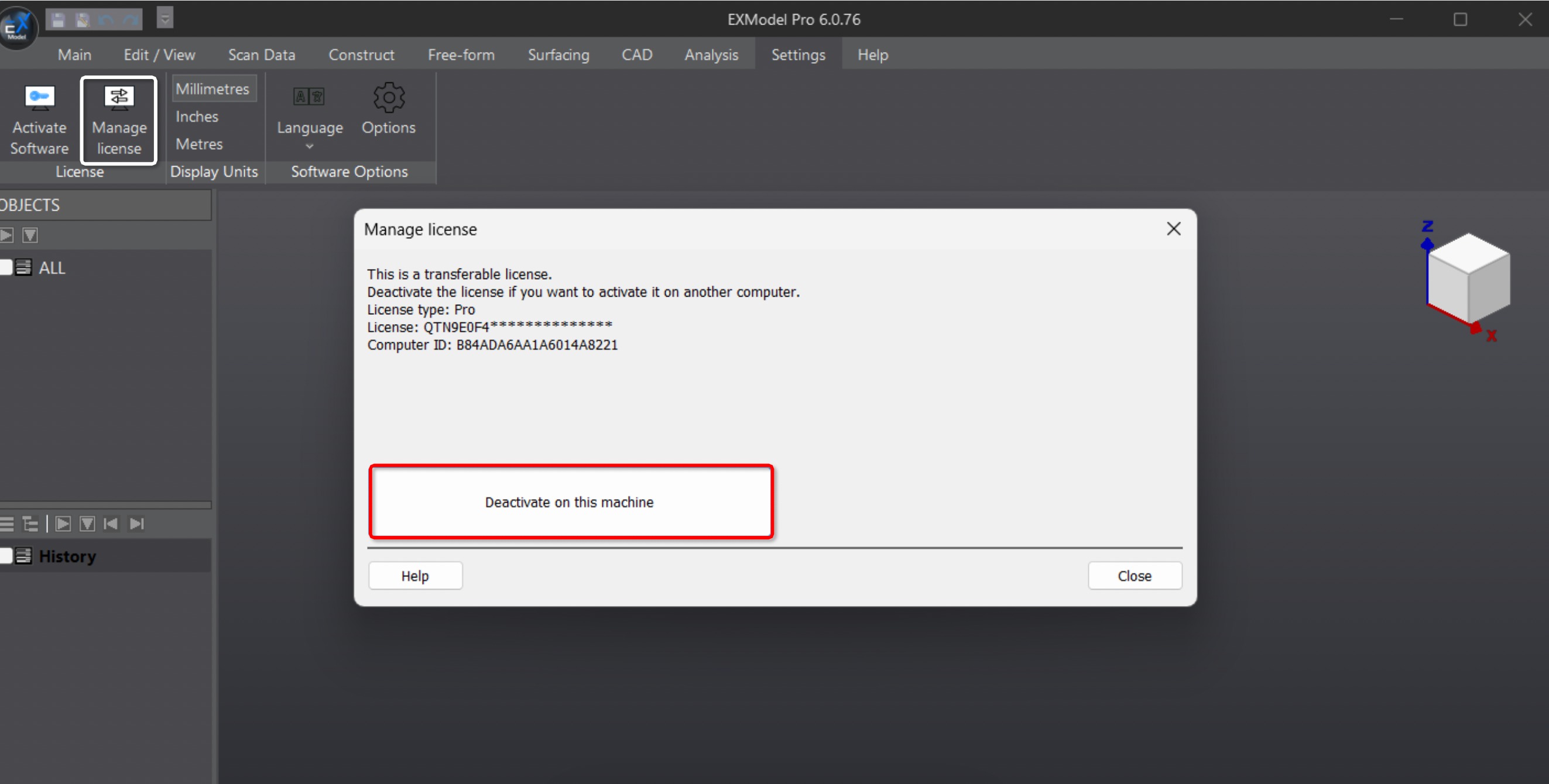The image size is (1549, 784).
Task: Open the Surfacing ribbon tab
Action: point(558,54)
